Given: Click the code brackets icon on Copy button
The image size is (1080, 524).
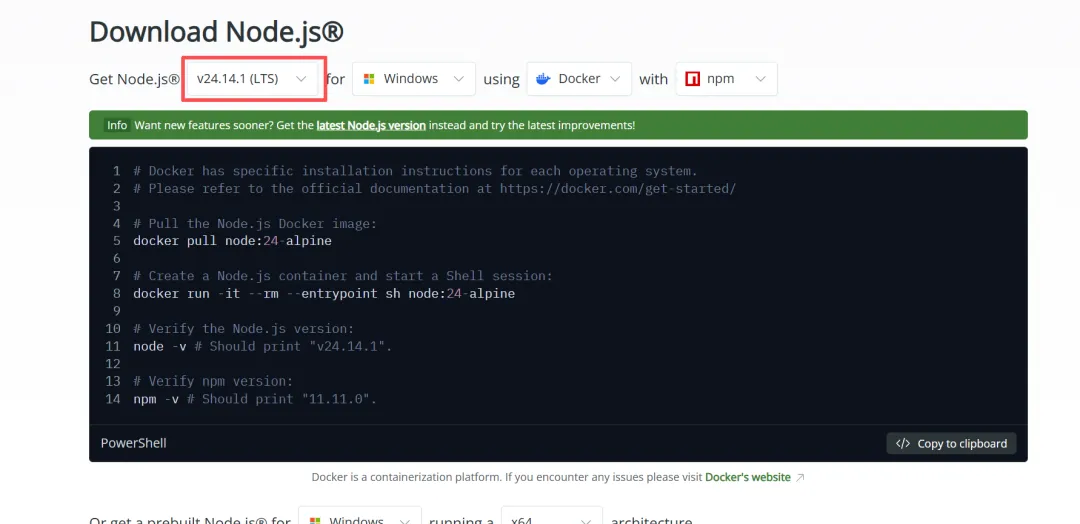Looking at the screenshot, I should click(903, 443).
